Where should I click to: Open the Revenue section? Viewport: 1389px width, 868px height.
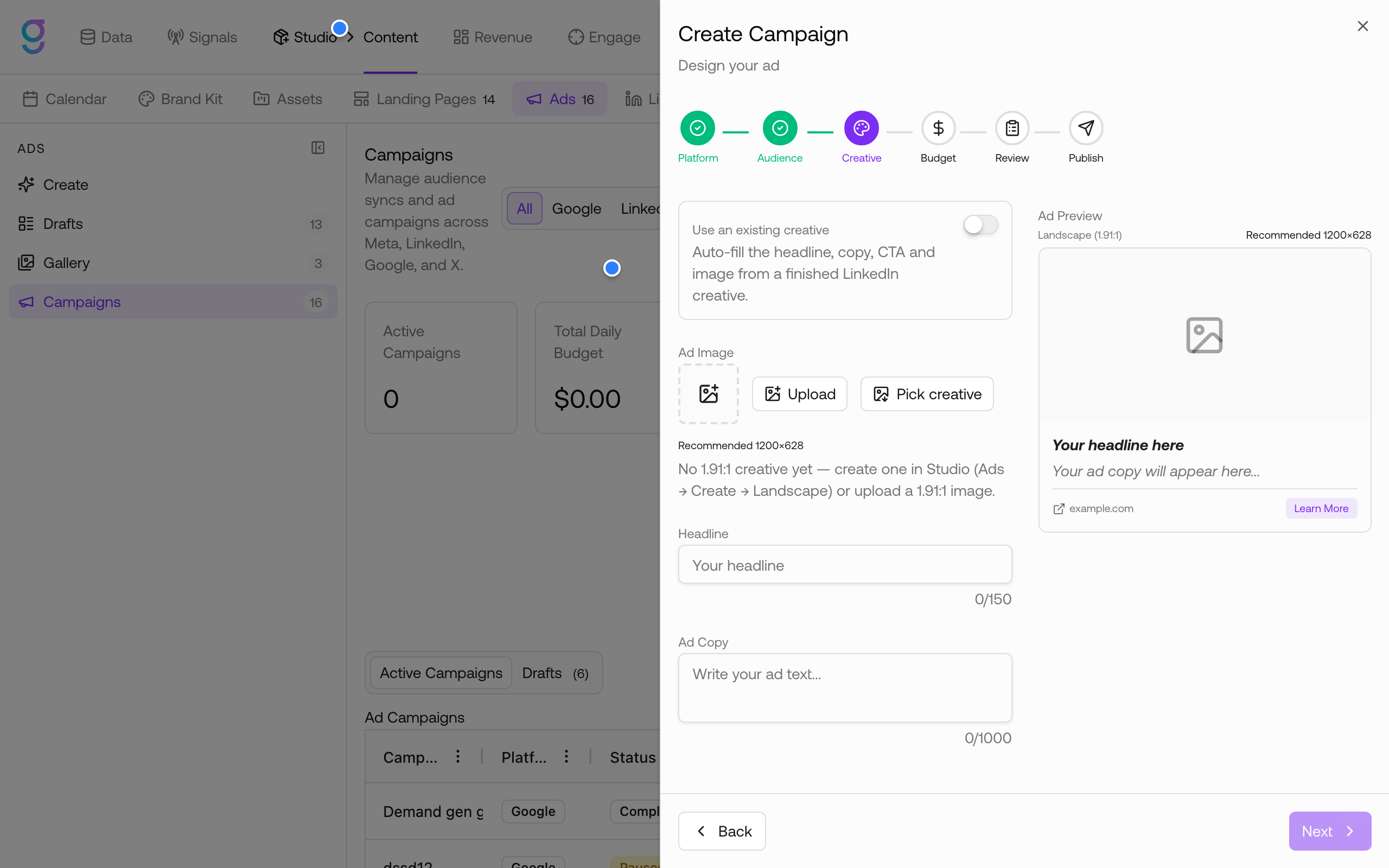coord(493,37)
